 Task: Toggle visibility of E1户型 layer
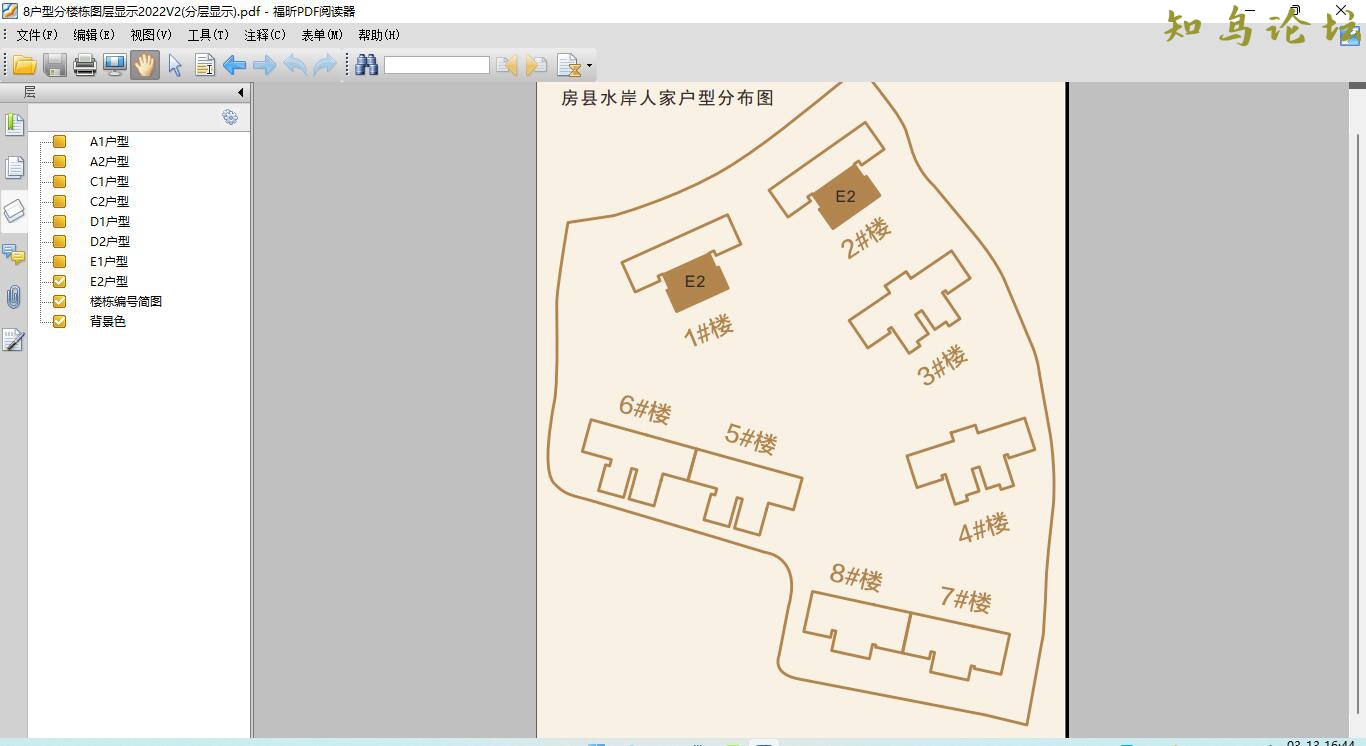pyautogui.click(x=59, y=262)
